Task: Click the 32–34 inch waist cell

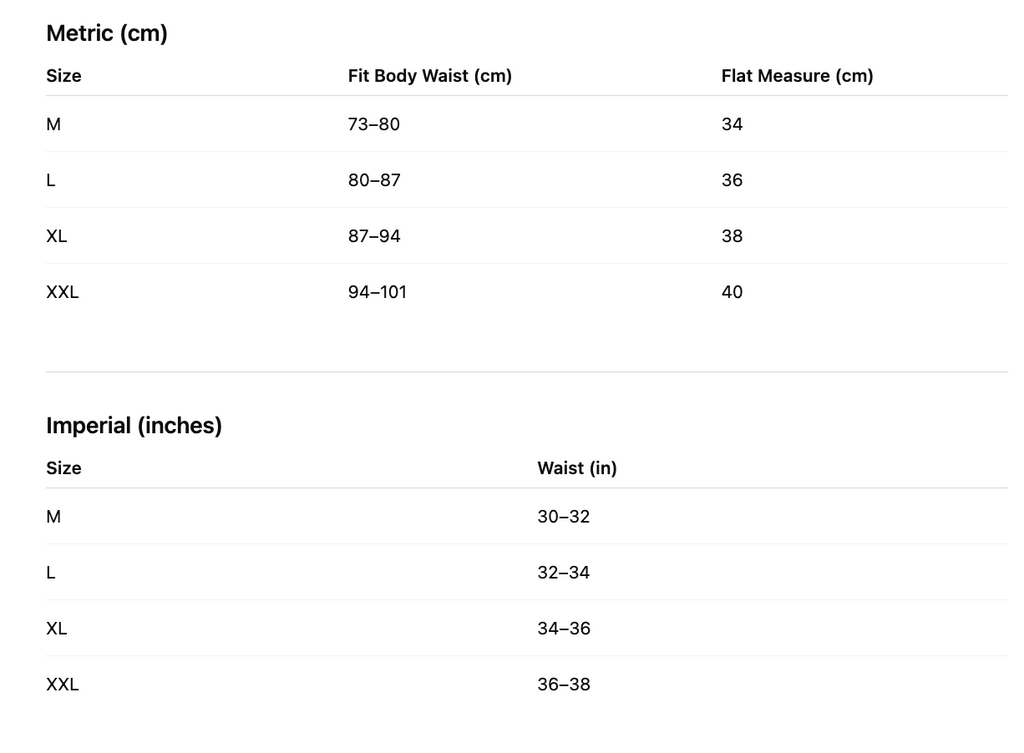Action: pyautogui.click(x=563, y=572)
